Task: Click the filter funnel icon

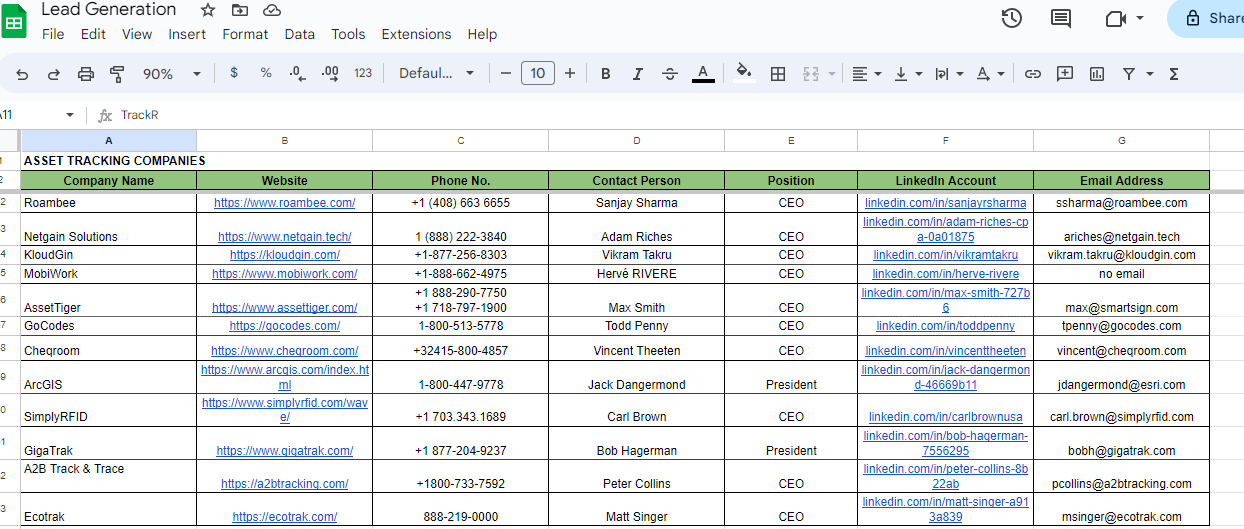Action: [x=1129, y=73]
